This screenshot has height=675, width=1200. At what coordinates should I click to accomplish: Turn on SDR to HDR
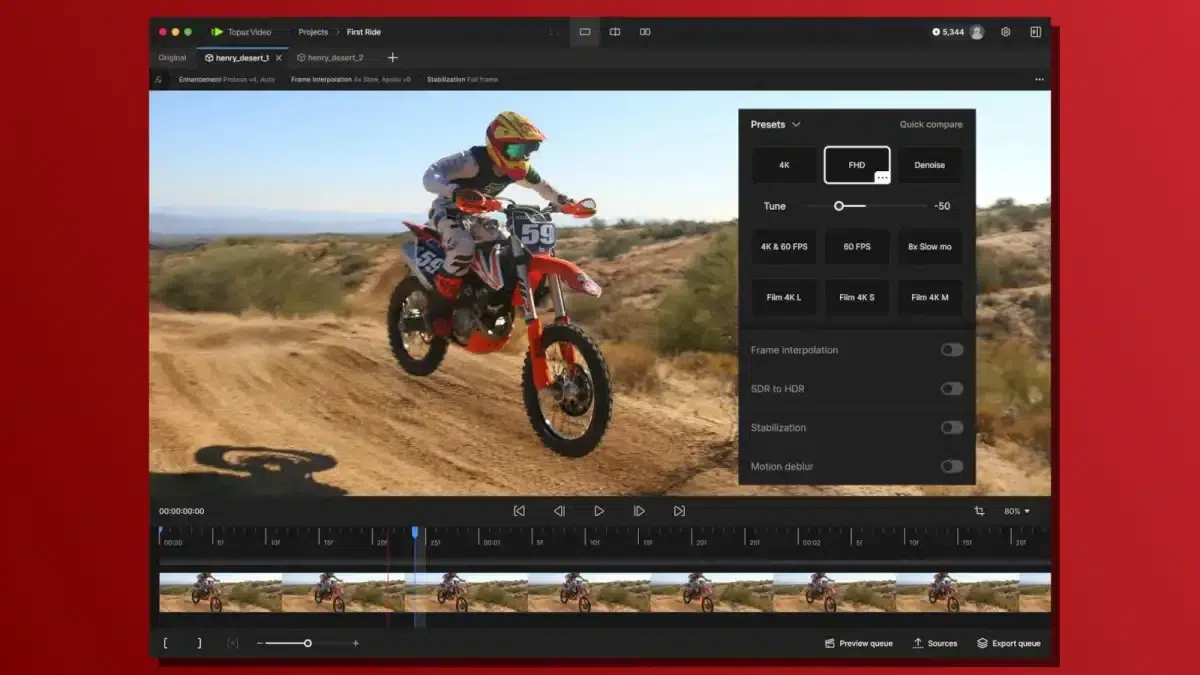click(x=951, y=389)
